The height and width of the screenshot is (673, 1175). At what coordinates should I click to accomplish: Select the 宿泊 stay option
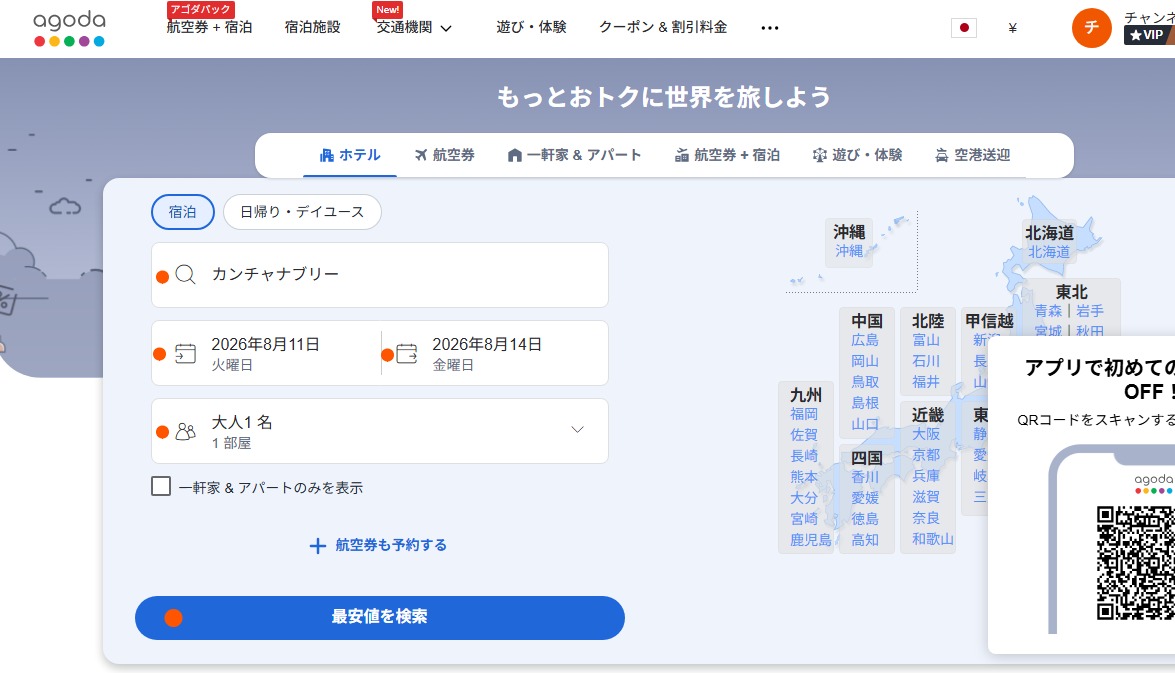[183, 212]
